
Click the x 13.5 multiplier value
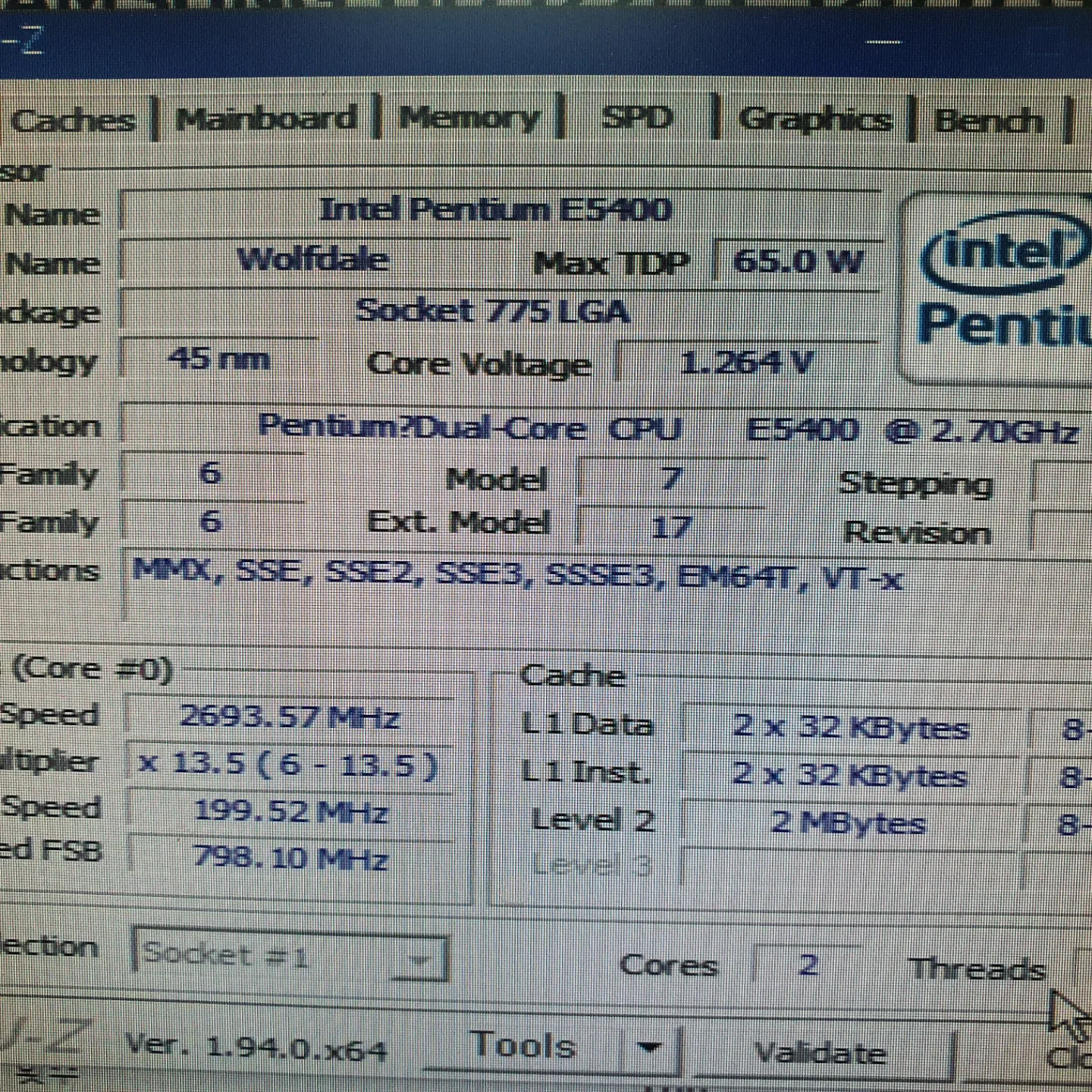coord(290,764)
